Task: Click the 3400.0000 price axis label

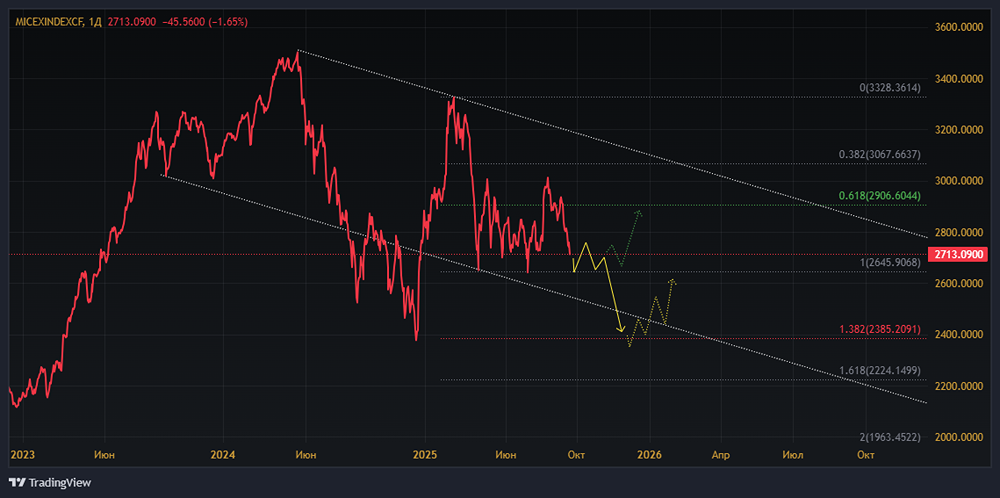Action: (957, 79)
